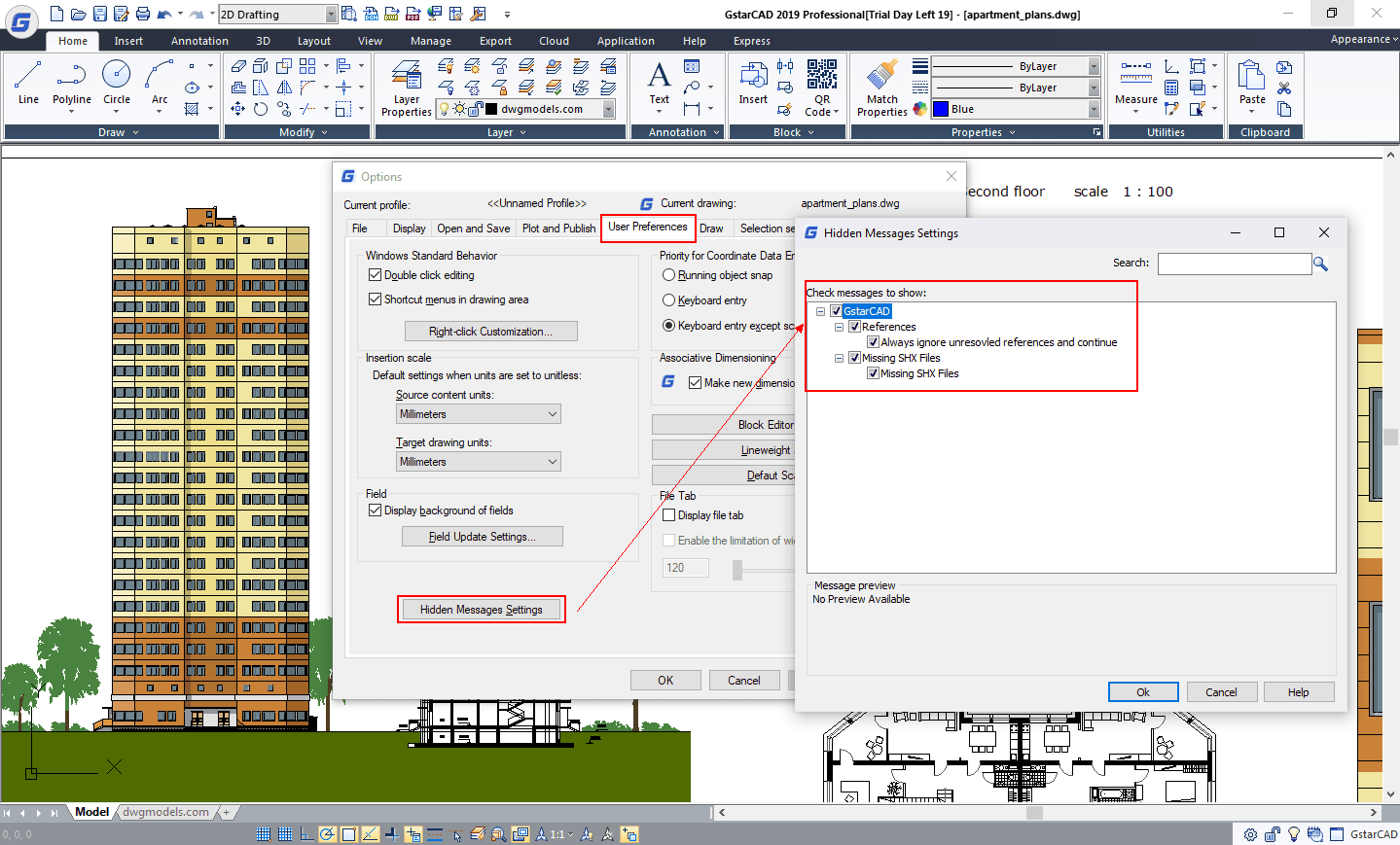This screenshot has height=845, width=1400.
Task: Click the light bulb icon in status bar
Action: [x=1293, y=834]
